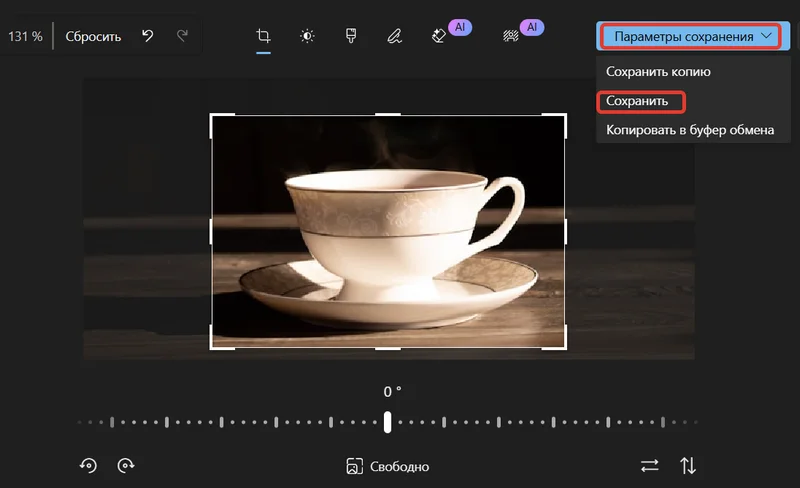This screenshot has height=488, width=800.
Task: Select the Markup pen tool
Action: [395, 37]
